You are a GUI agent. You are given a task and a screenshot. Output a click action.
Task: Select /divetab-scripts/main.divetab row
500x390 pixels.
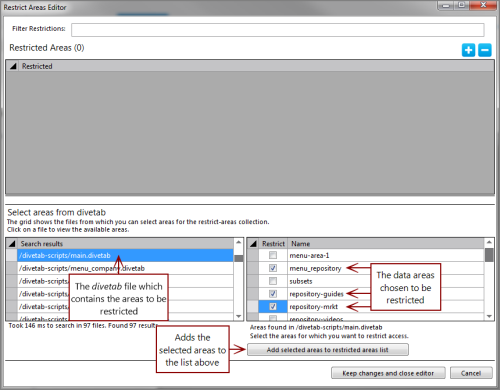pyautogui.click(x=125, y=255)
